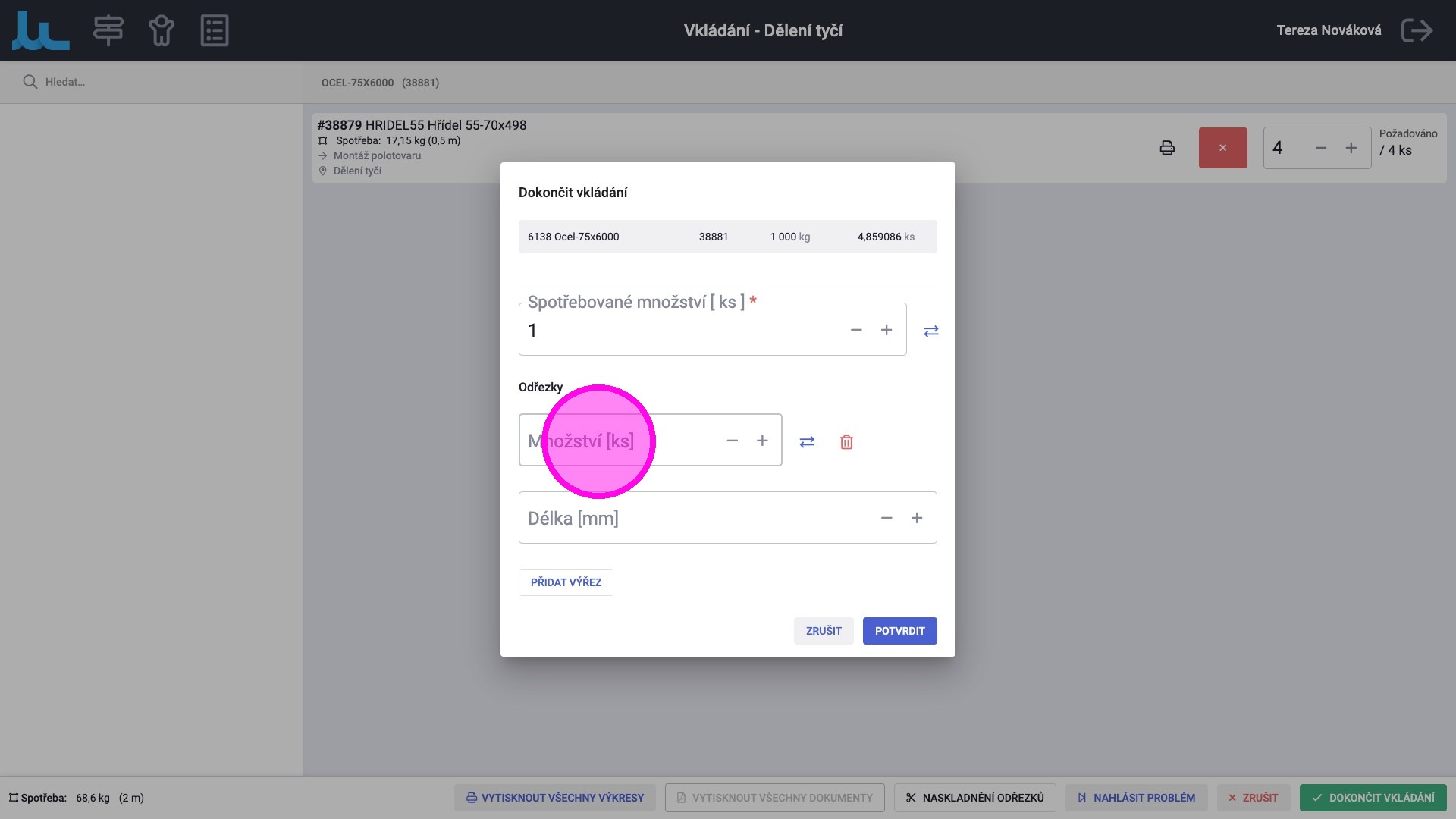1456x819 pixels.
Task: Focus the Délka [mm] input field
Action: click(690, 518)
